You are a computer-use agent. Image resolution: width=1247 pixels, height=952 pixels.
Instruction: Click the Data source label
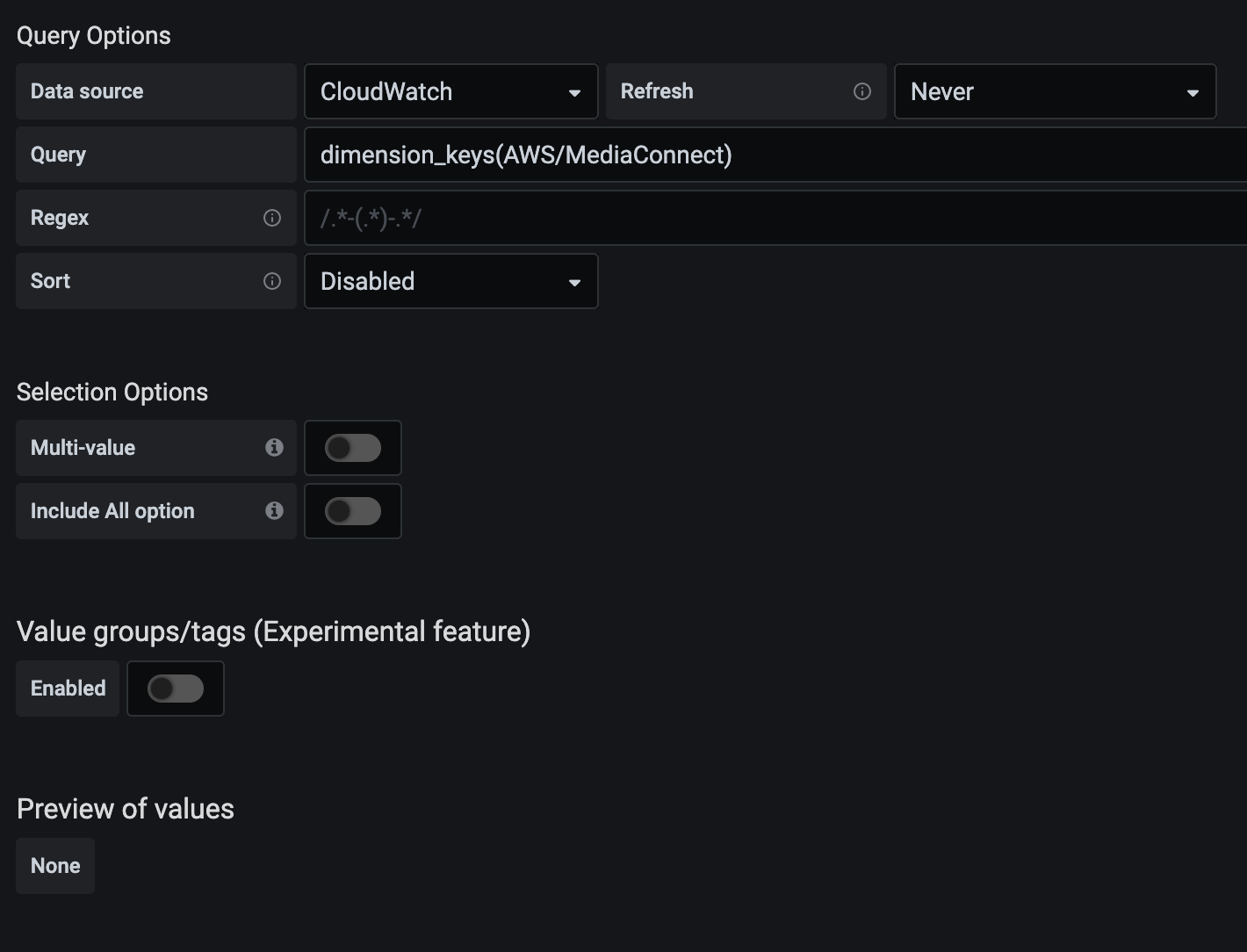86,91
